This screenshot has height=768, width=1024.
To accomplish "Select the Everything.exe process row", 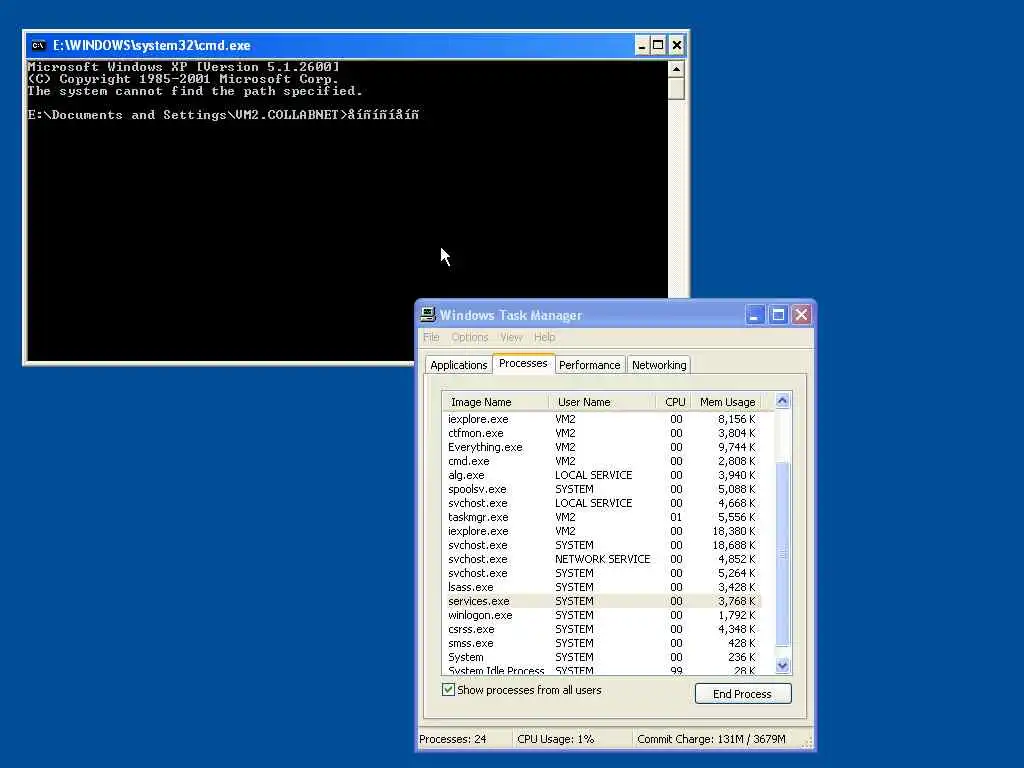I will [x=601, y=447].
